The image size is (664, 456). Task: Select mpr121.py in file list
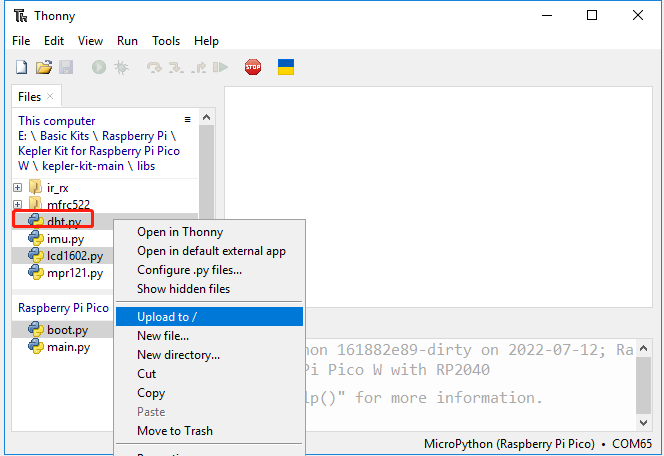point(75,273)
